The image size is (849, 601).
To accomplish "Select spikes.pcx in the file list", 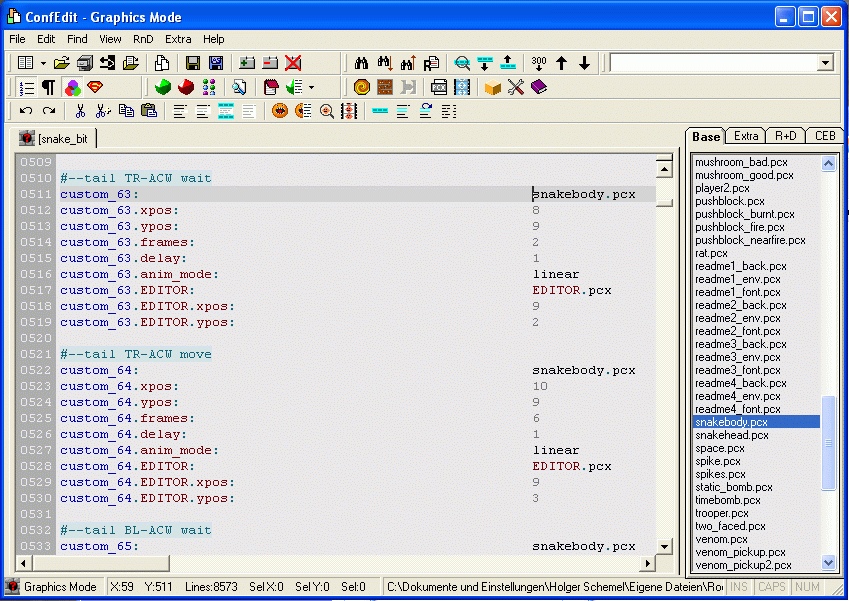I will tap(720, 474).
